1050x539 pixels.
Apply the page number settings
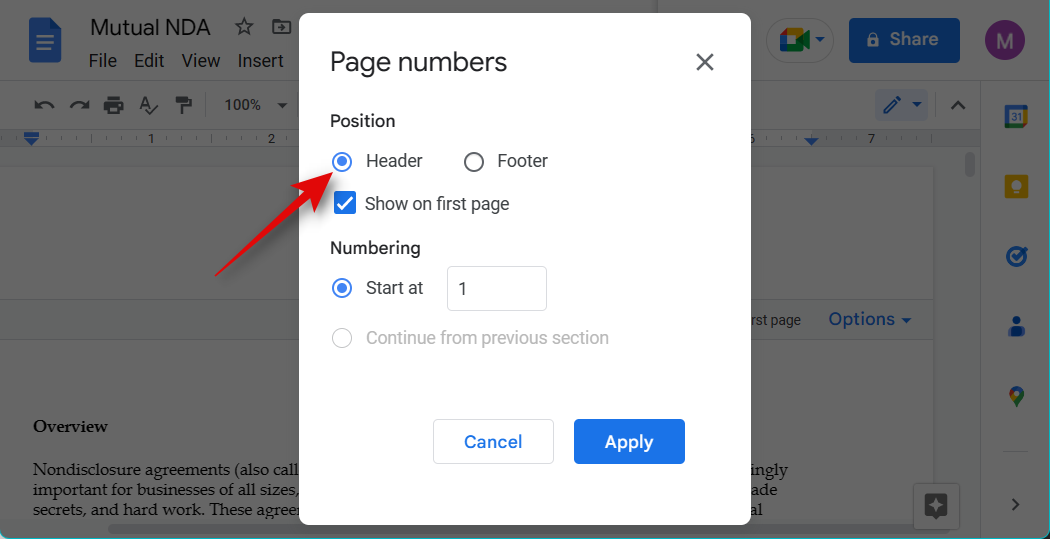(629, 442)
